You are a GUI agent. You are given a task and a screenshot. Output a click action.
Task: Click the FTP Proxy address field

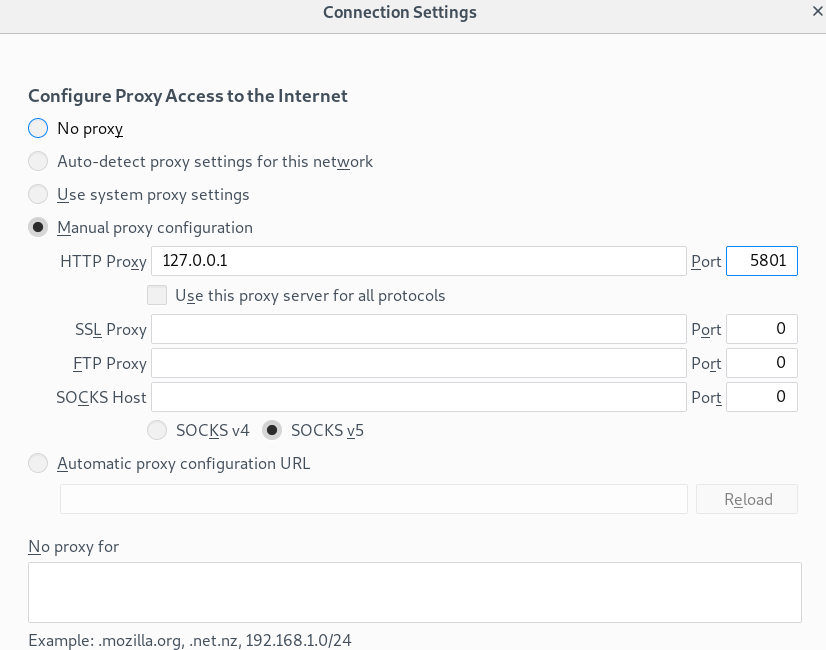point(418,363)
